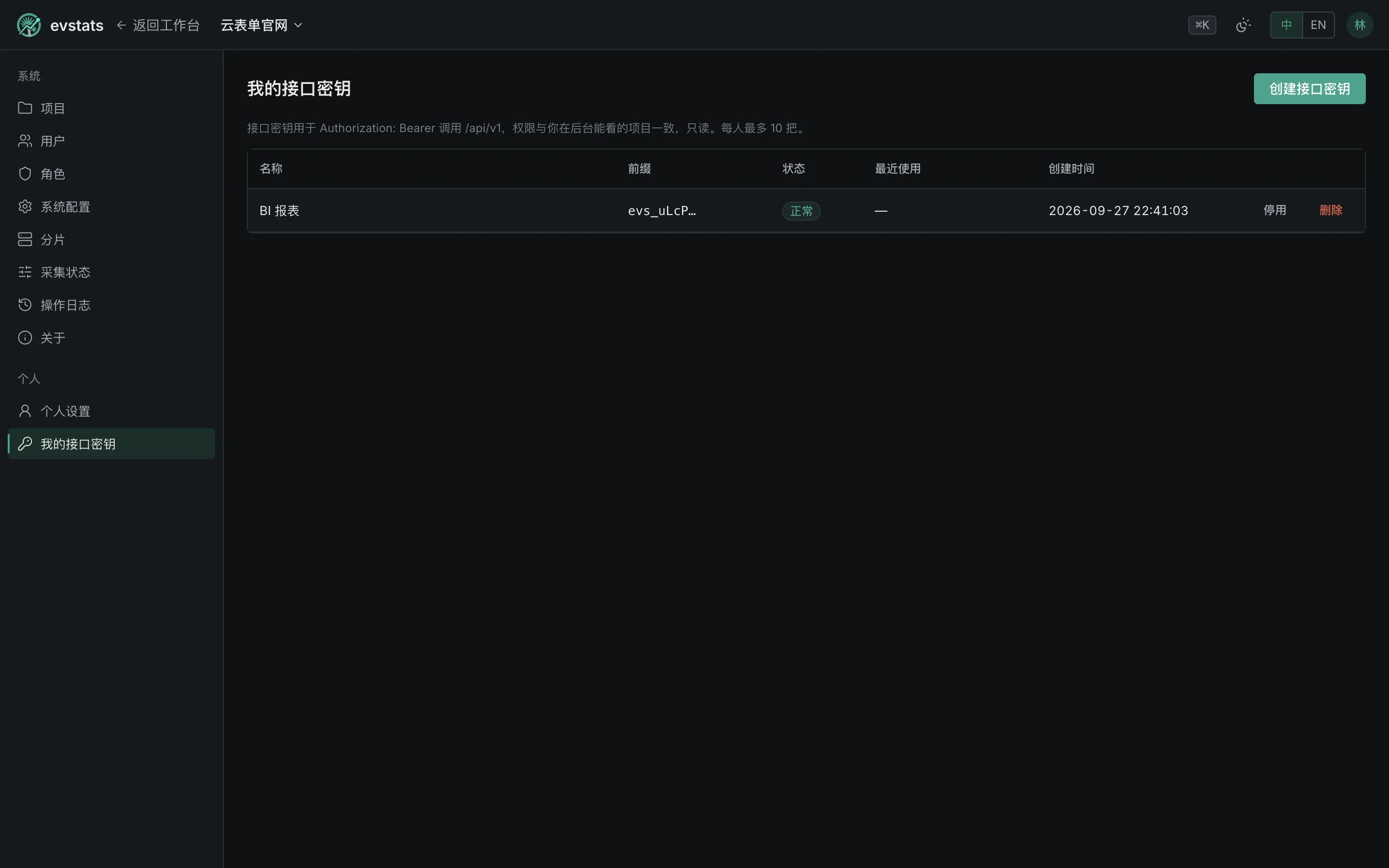
Task: Click the 返回工作台 back link
Action: pos(158,25)
